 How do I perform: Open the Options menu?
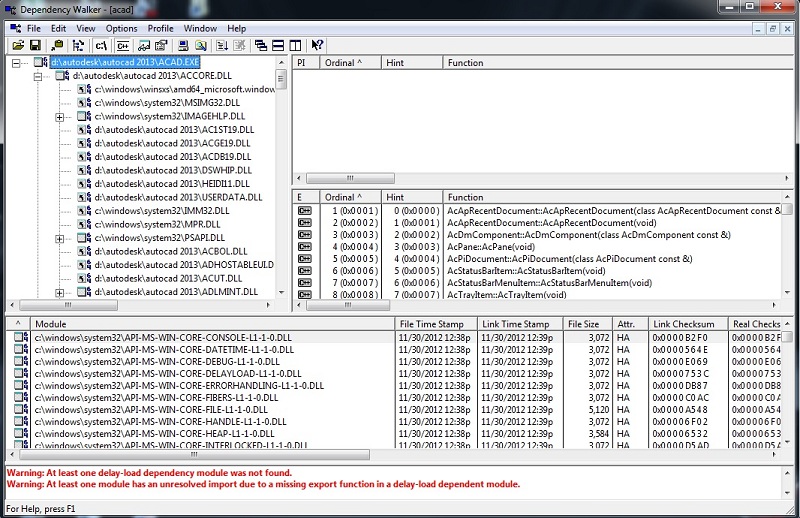click(x=121, y=29)
